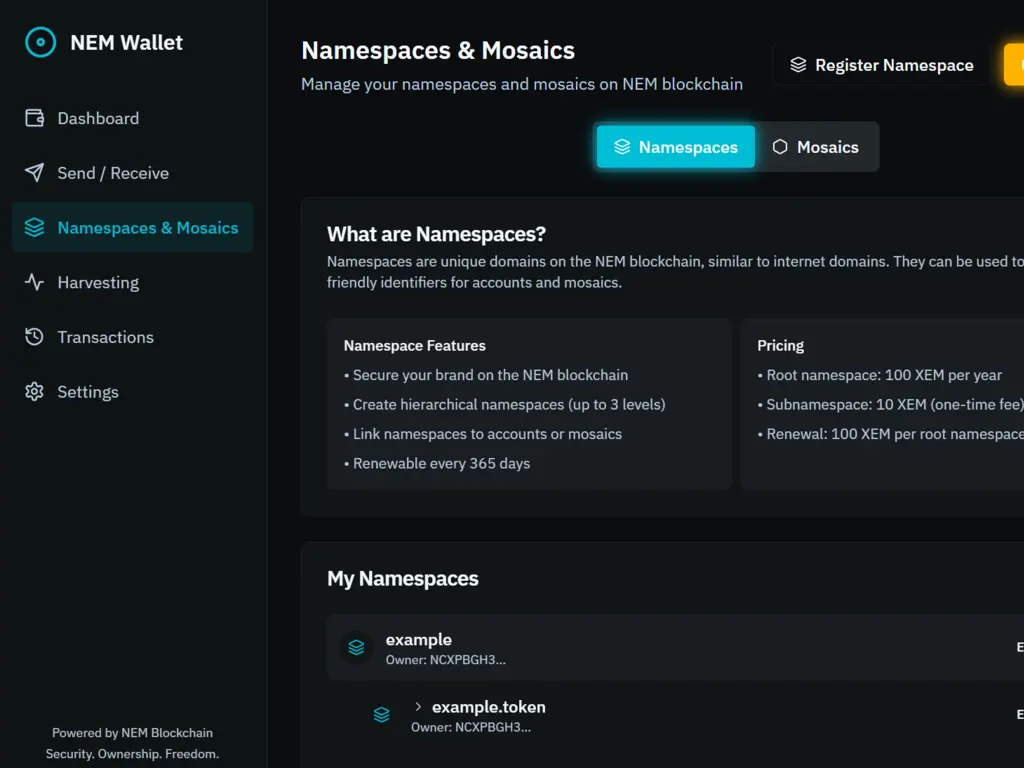
Task: Click the owner address under example
Action: point(445,660)
